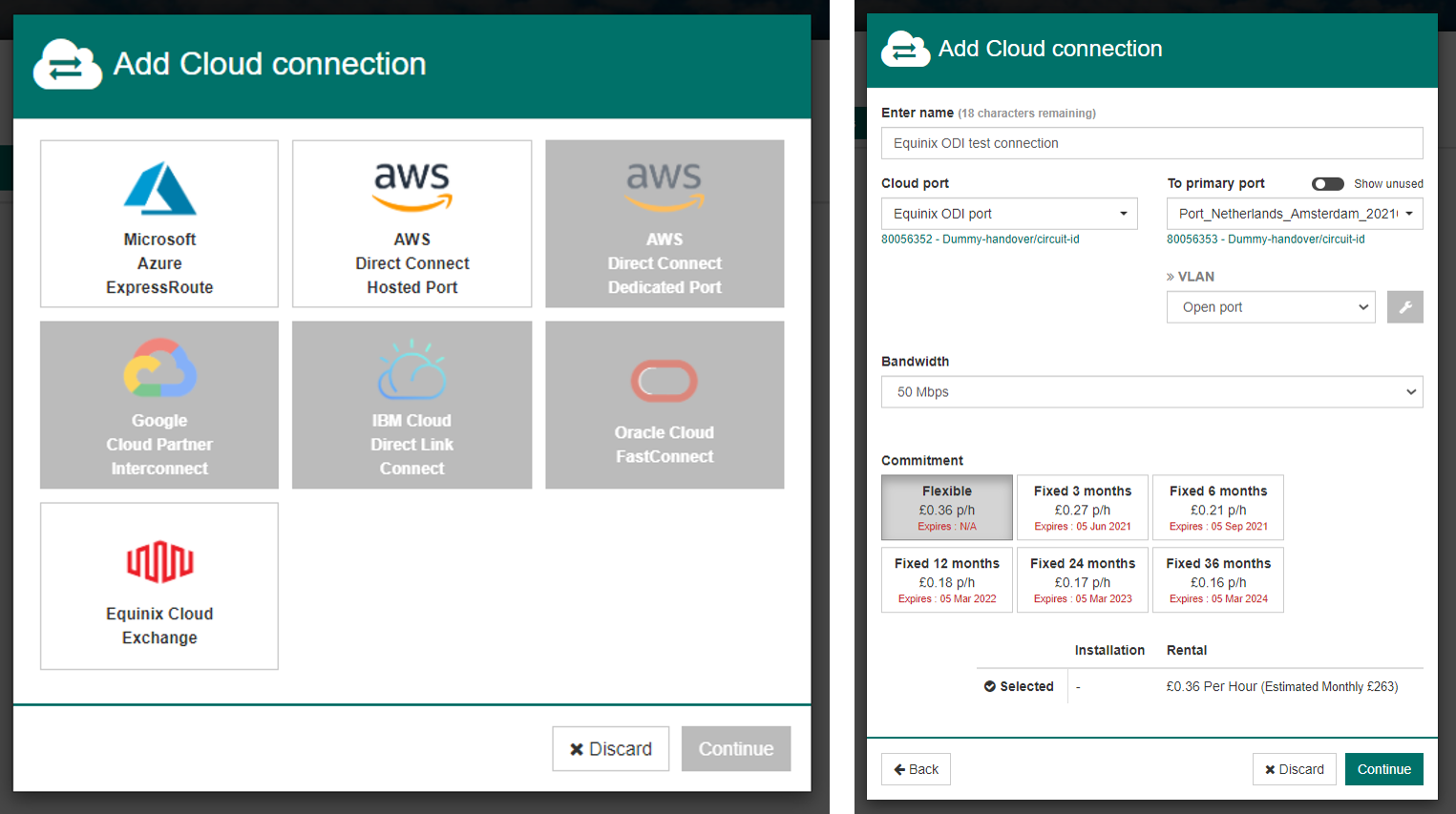Select IBM Cloud Direct Link Connect
This screenshot has height=814, width=1456.
[411, 405]
